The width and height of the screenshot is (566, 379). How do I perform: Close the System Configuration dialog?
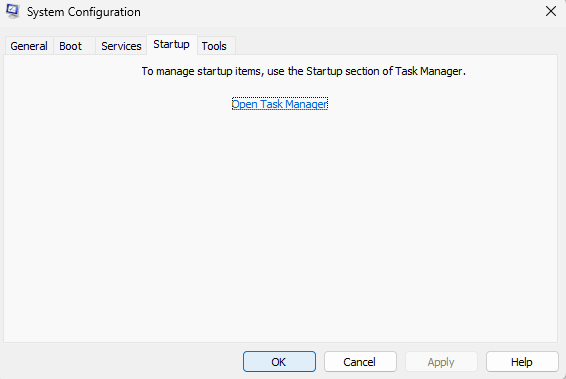(550, 11)
